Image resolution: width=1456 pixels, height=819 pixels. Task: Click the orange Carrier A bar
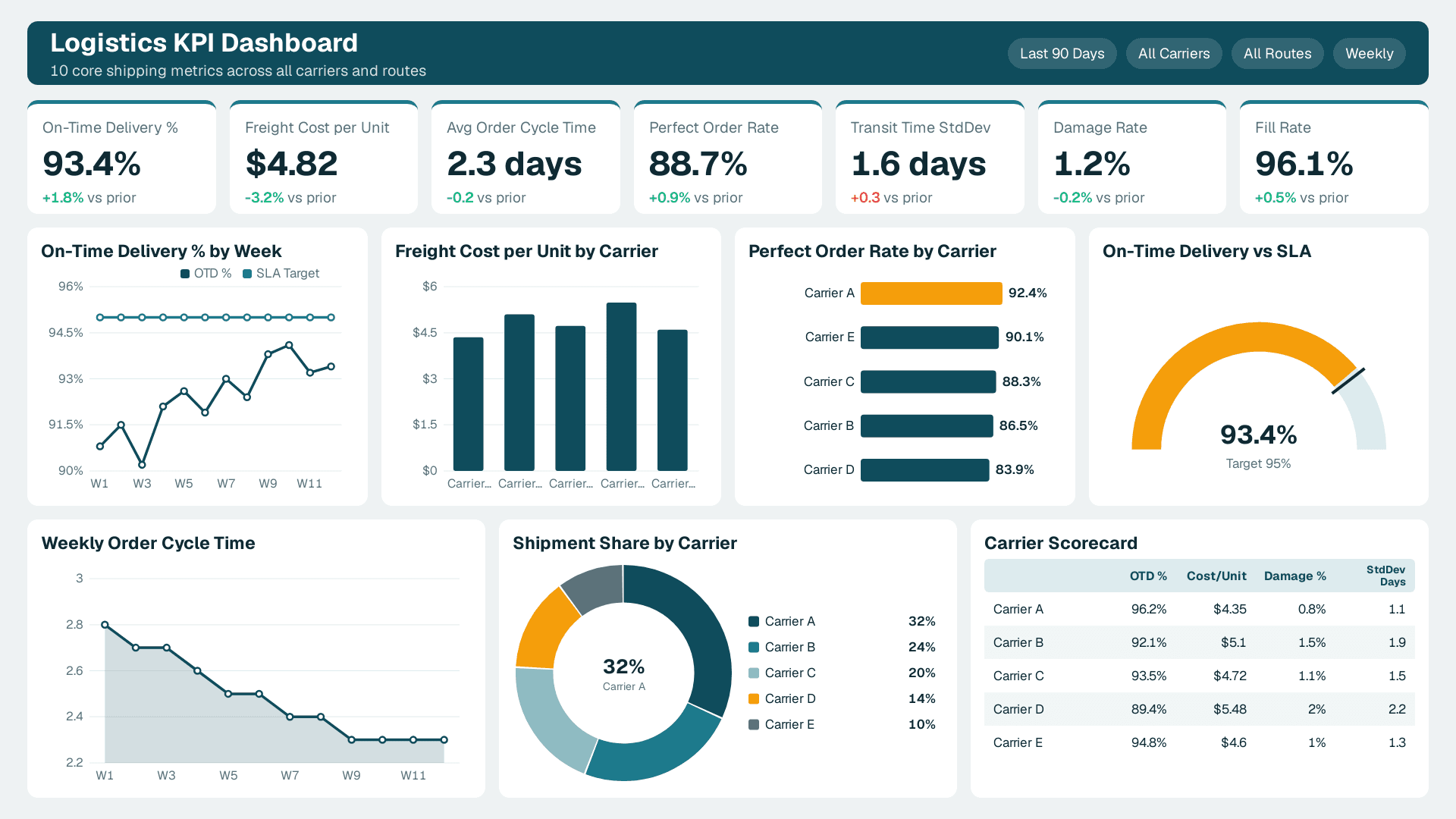[931, 293]
